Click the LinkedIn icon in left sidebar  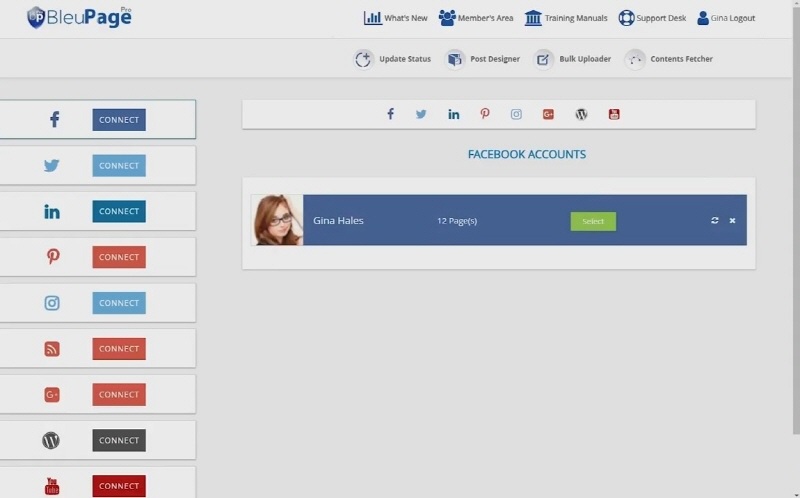pos(52,211)
